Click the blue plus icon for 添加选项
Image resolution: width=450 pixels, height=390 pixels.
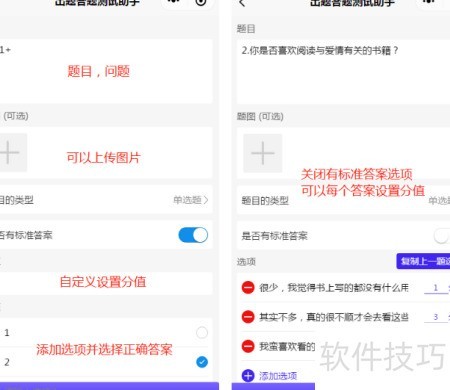click(x=248, y=376)
